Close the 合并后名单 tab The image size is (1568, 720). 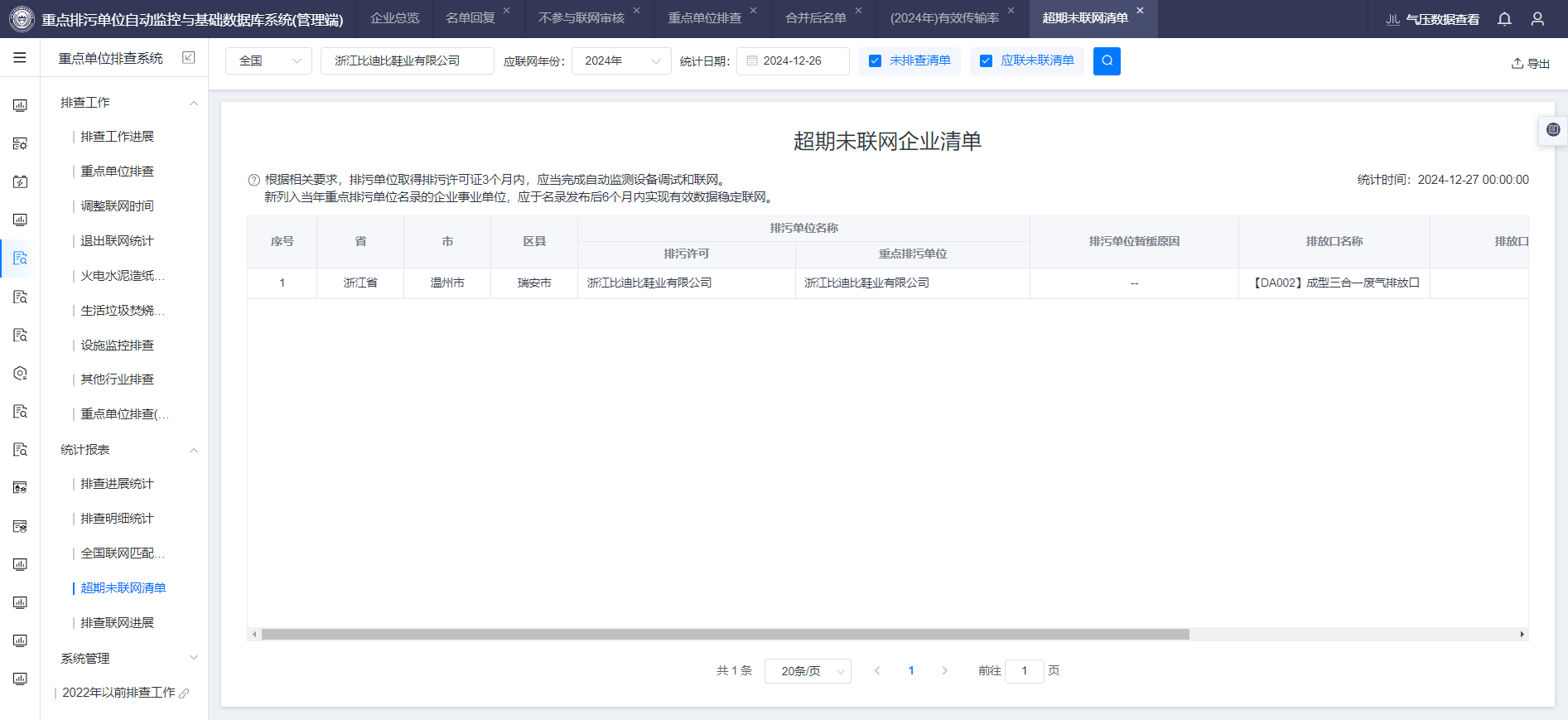tap(858, 11)
